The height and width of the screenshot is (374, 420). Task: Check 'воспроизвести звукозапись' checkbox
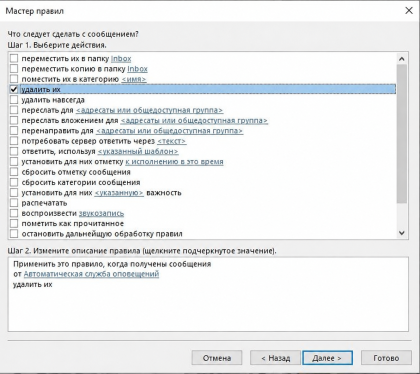click(x=14, y=213)
